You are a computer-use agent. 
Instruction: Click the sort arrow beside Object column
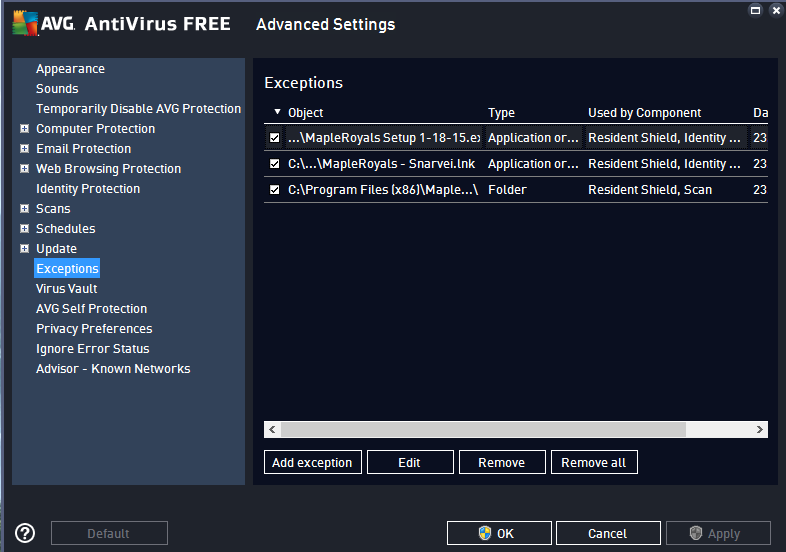(277, 113)
